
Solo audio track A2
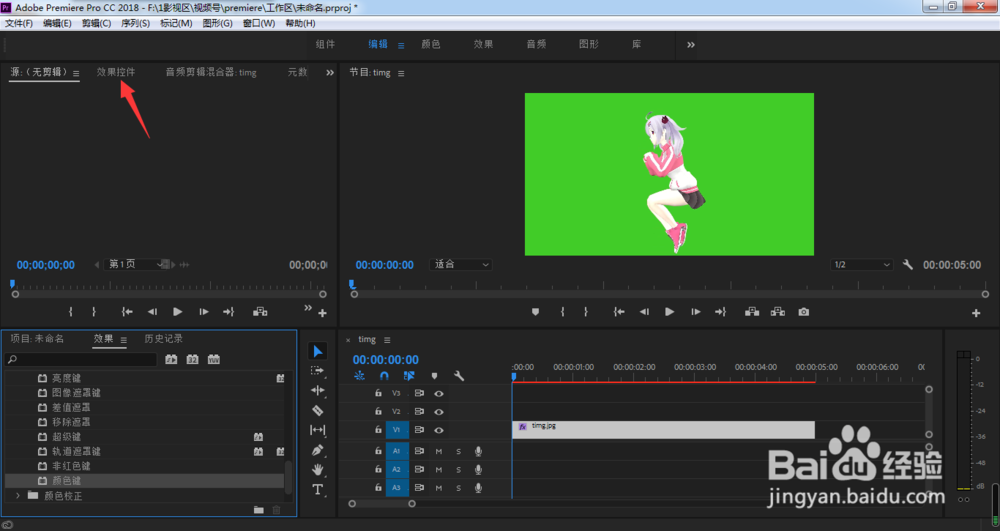[458, 470]
